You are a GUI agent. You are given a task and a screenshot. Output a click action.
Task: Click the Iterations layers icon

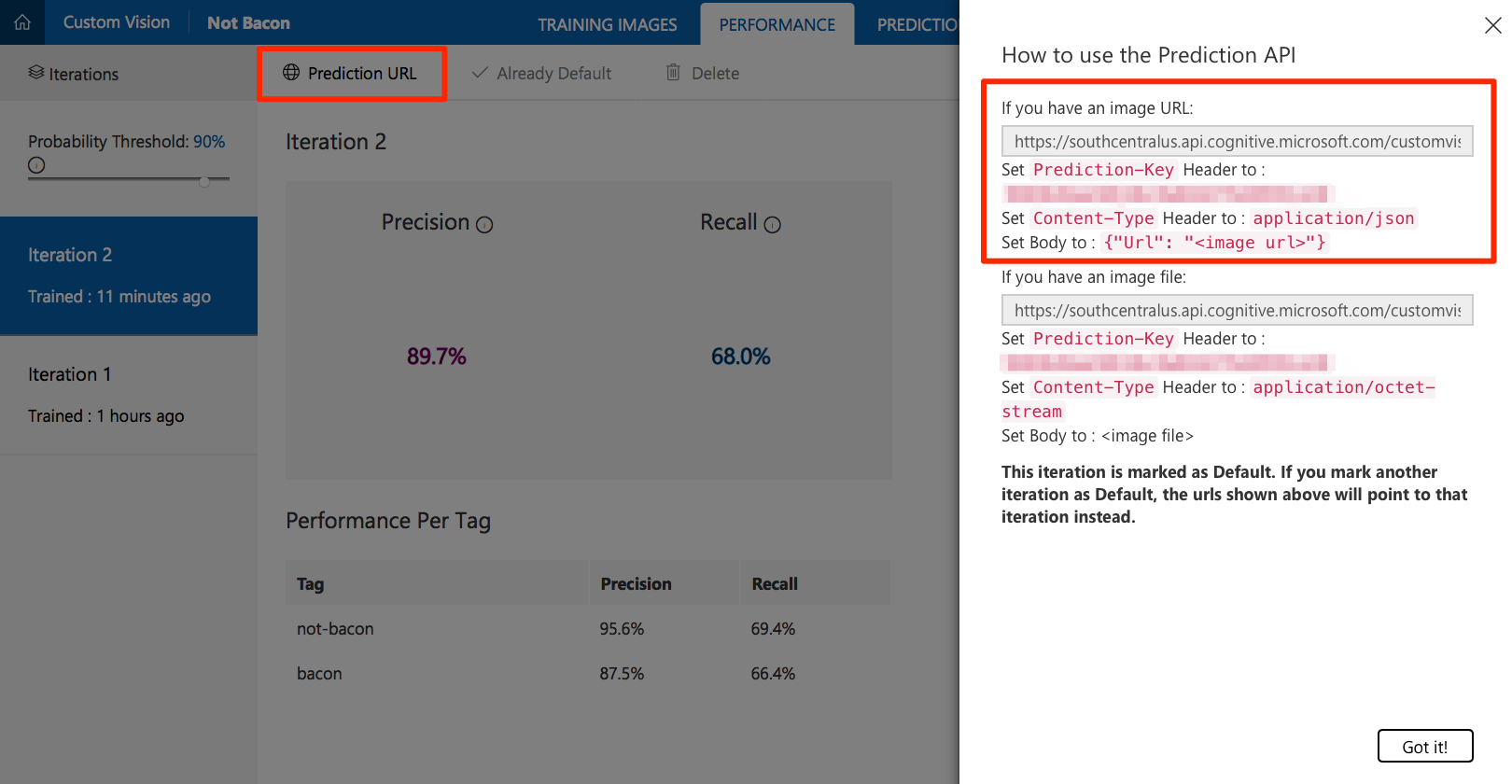point(36,73)
